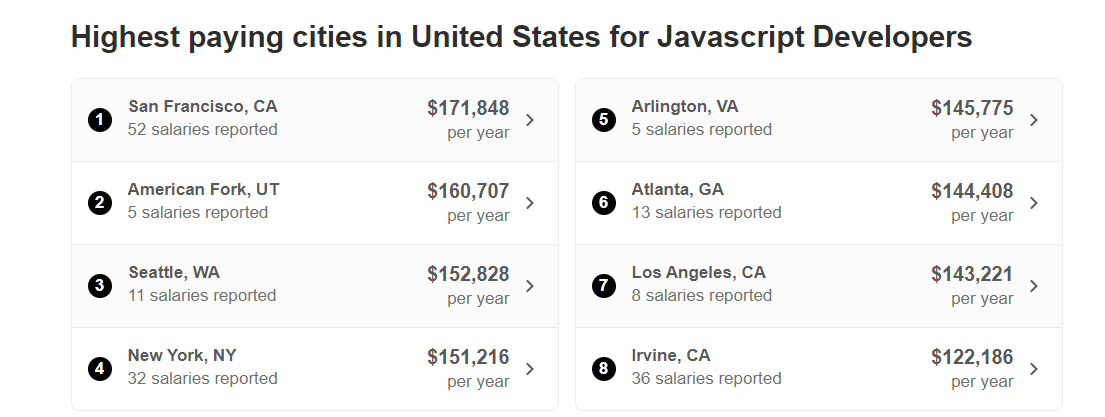Expand San Francisco row chevron arrow

coord(530,120)
